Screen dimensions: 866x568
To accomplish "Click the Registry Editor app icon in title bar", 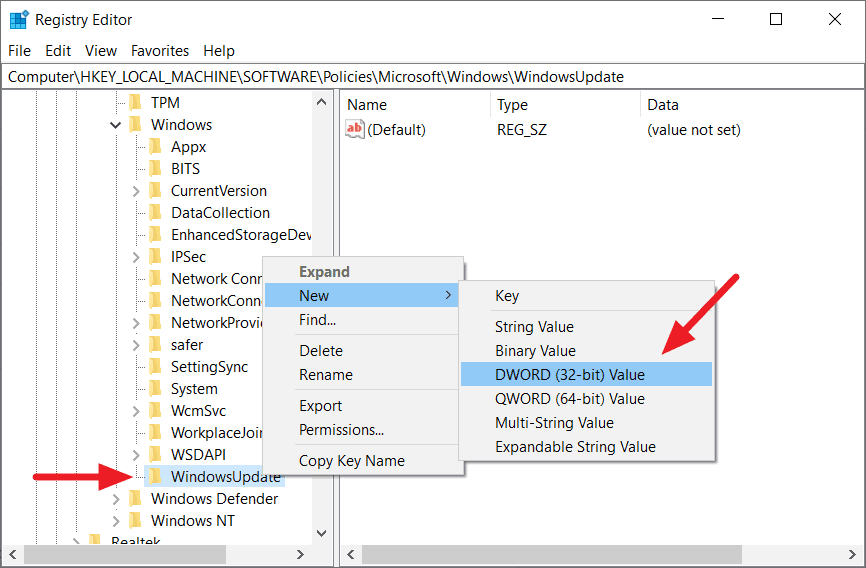I will [x=19, y=19].
